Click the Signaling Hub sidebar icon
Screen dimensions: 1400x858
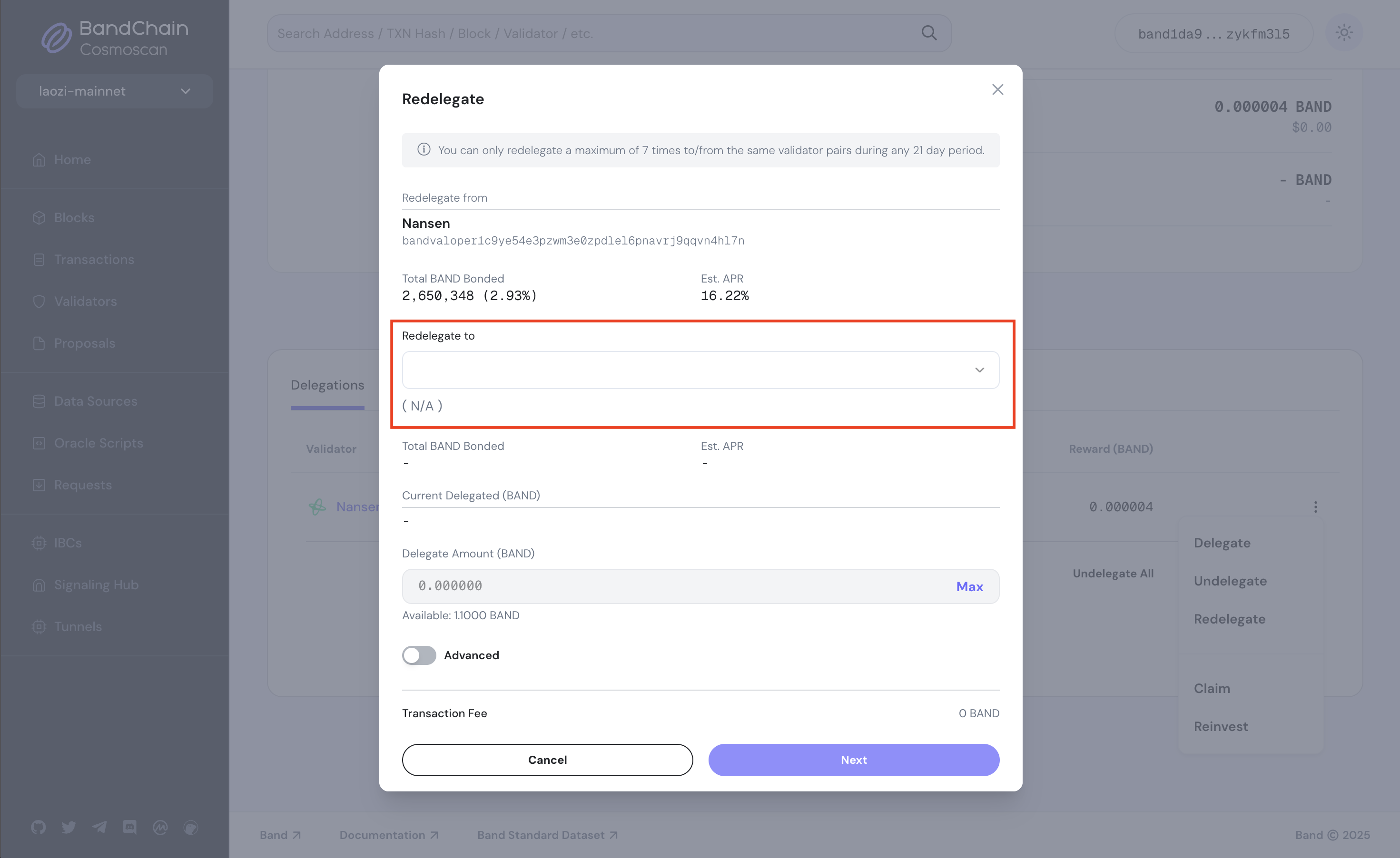39,585
